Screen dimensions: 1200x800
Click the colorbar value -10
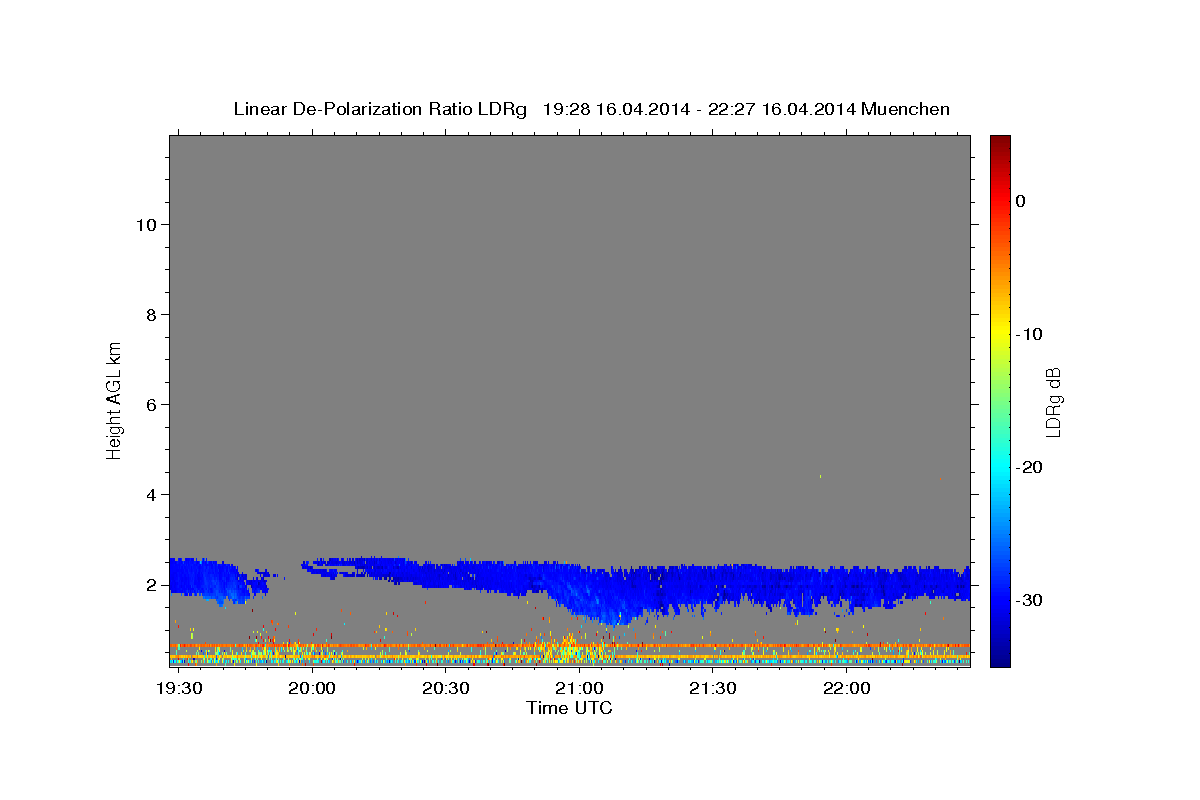coord(1029,334)
